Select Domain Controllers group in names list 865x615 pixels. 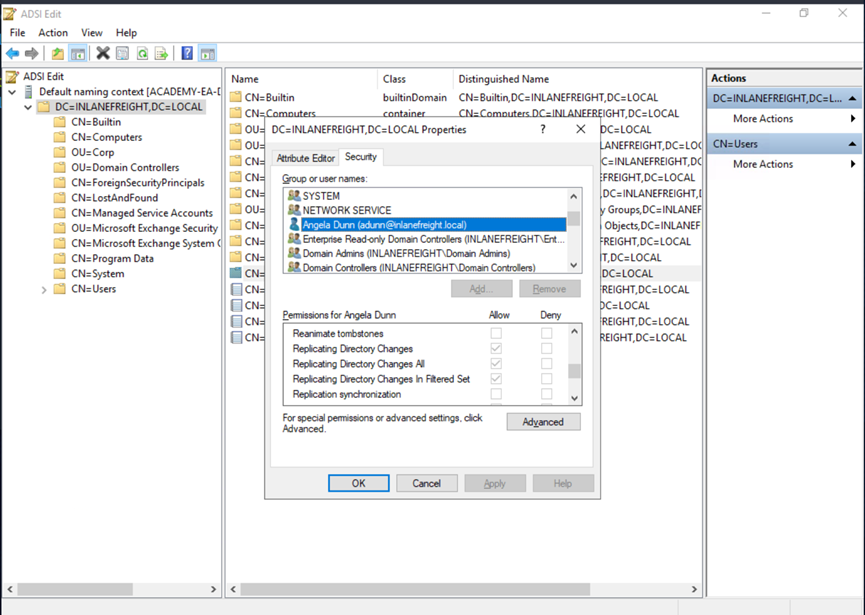419,268
